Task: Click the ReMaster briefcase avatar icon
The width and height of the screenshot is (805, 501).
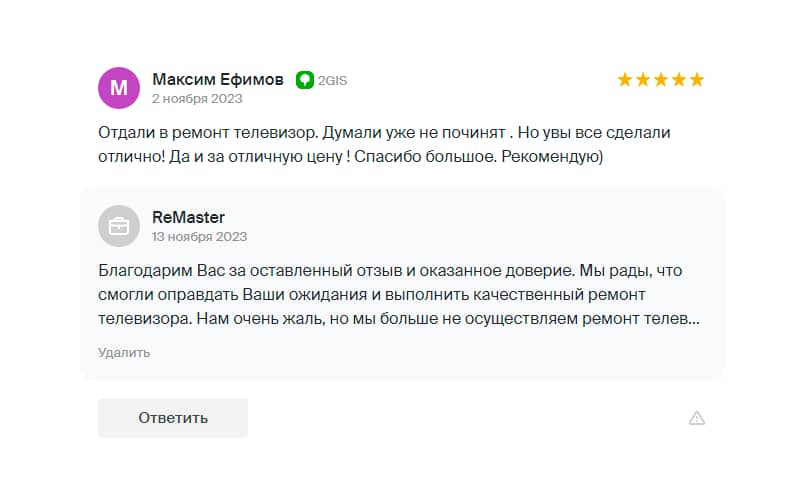Action: [x=119, y=226]
